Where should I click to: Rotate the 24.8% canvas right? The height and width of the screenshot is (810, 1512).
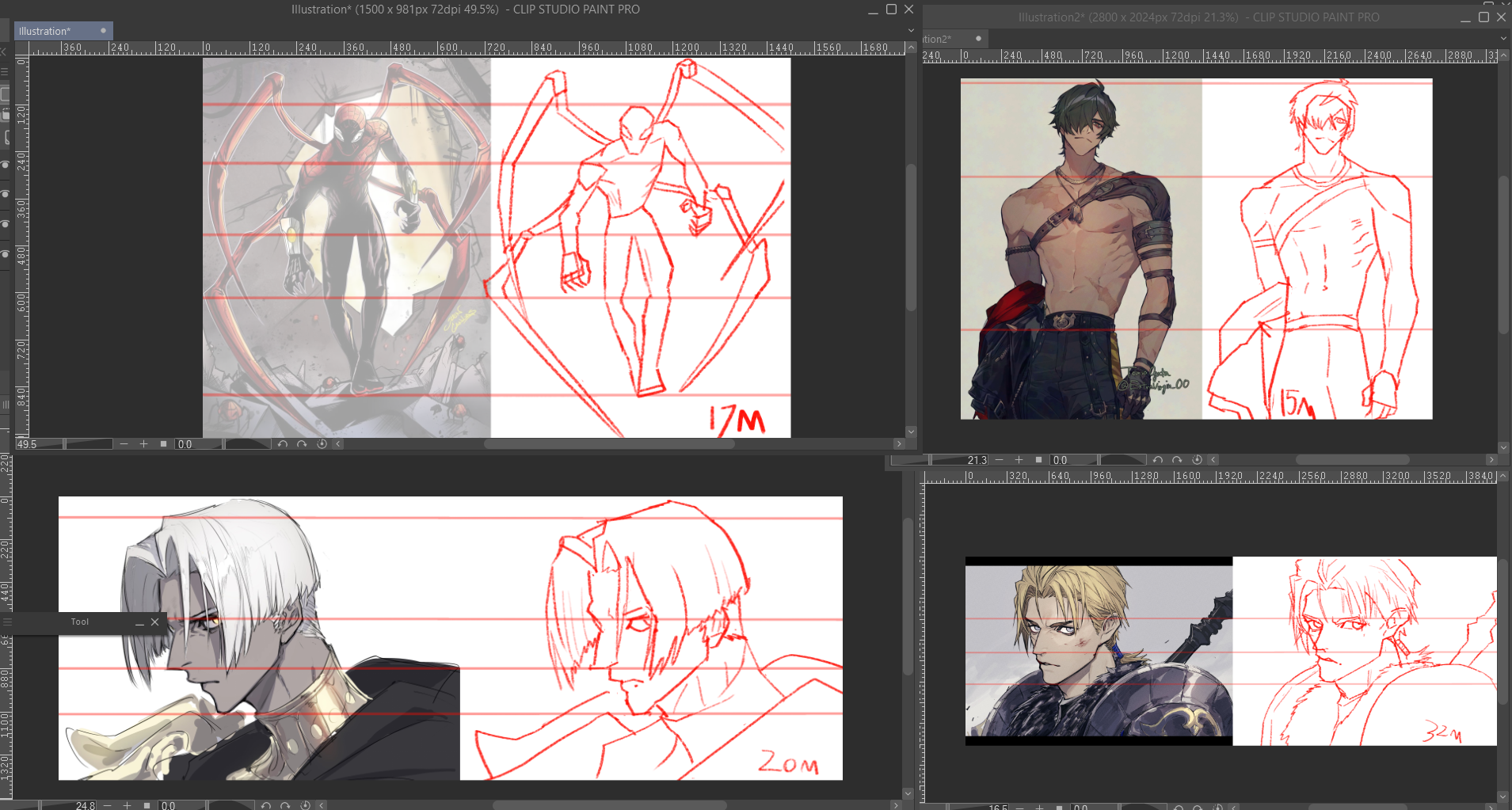click(x=285, y=805)
